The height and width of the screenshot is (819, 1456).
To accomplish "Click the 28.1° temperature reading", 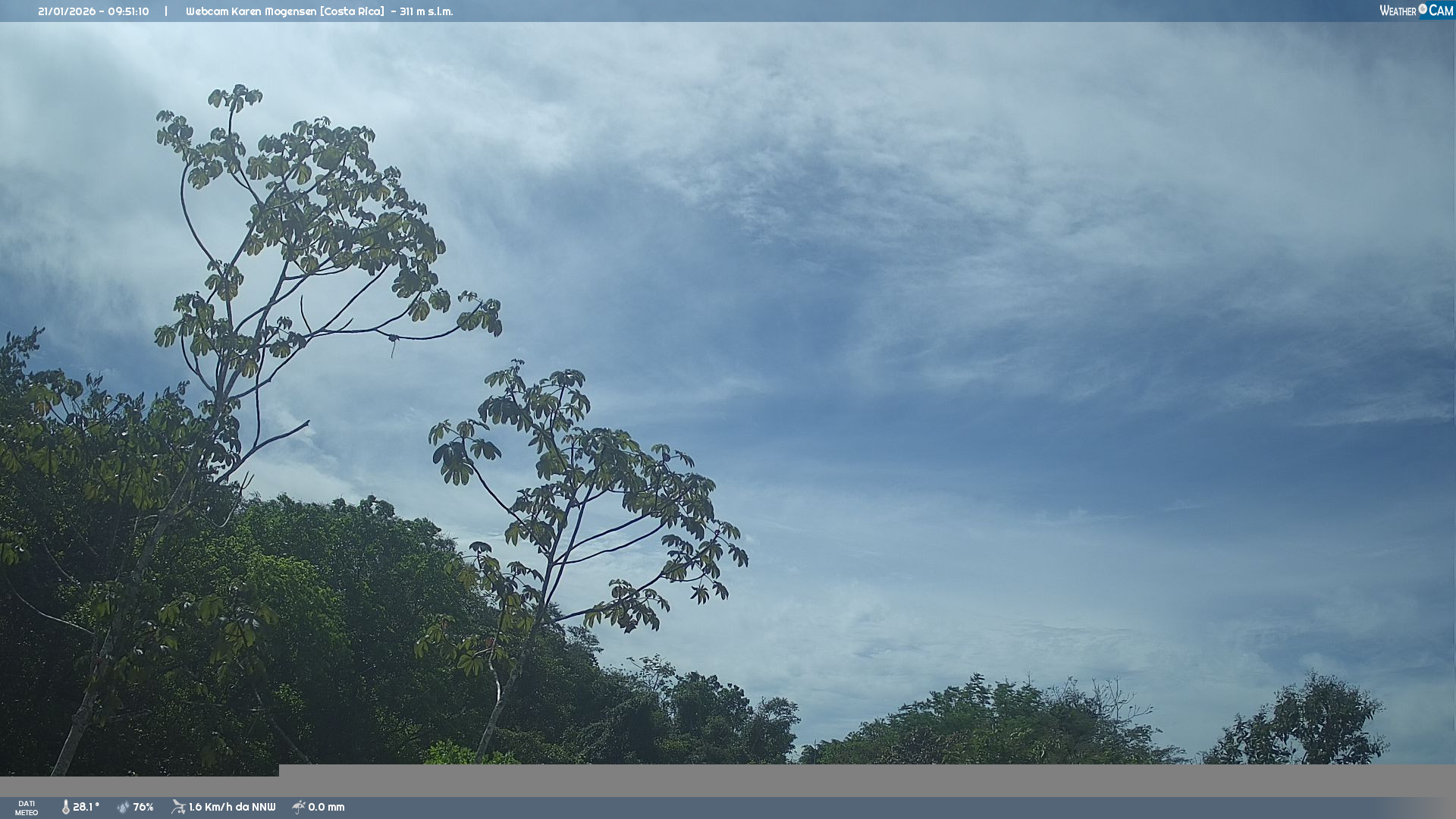I will coord(86,807).
